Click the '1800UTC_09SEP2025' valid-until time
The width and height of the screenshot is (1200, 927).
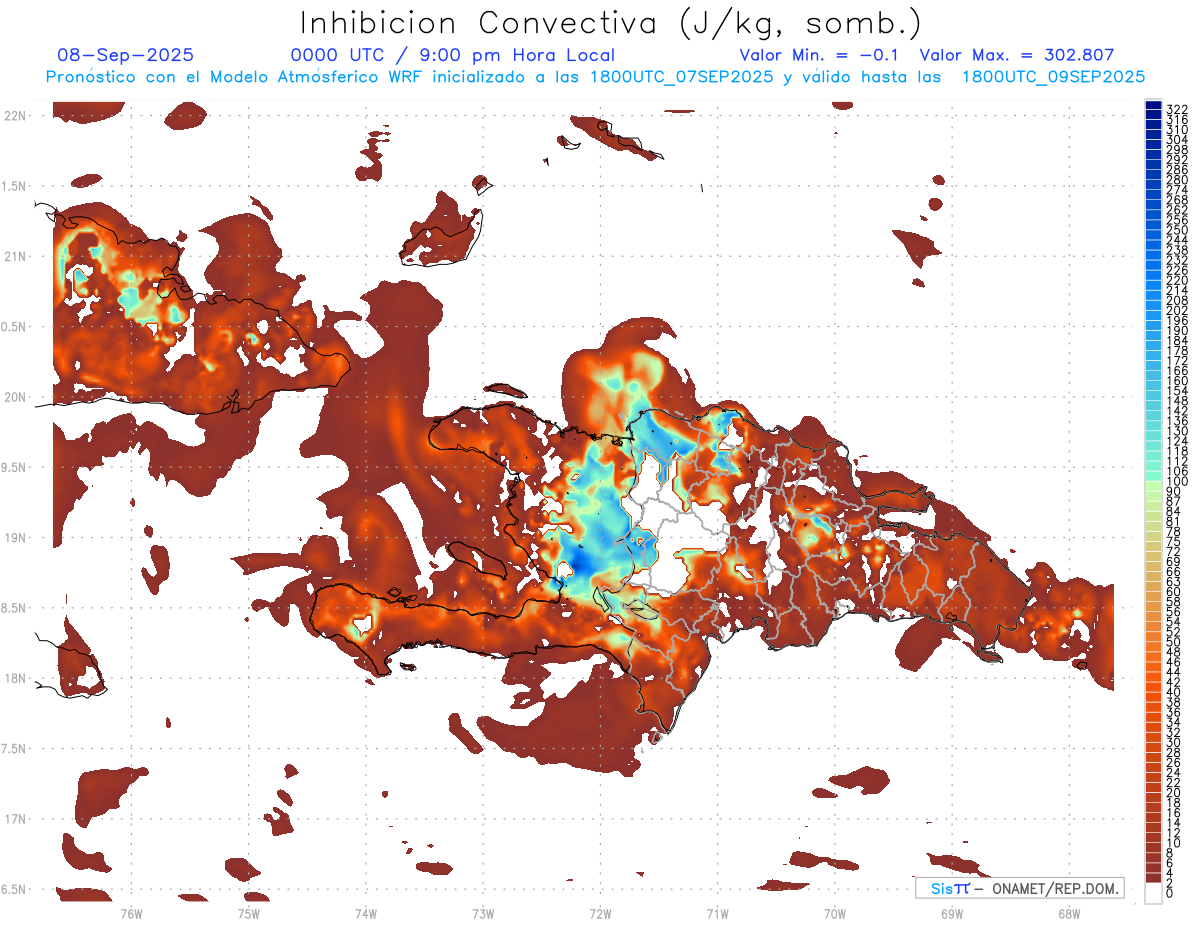pyautogui.click(x=1053, y=76)
